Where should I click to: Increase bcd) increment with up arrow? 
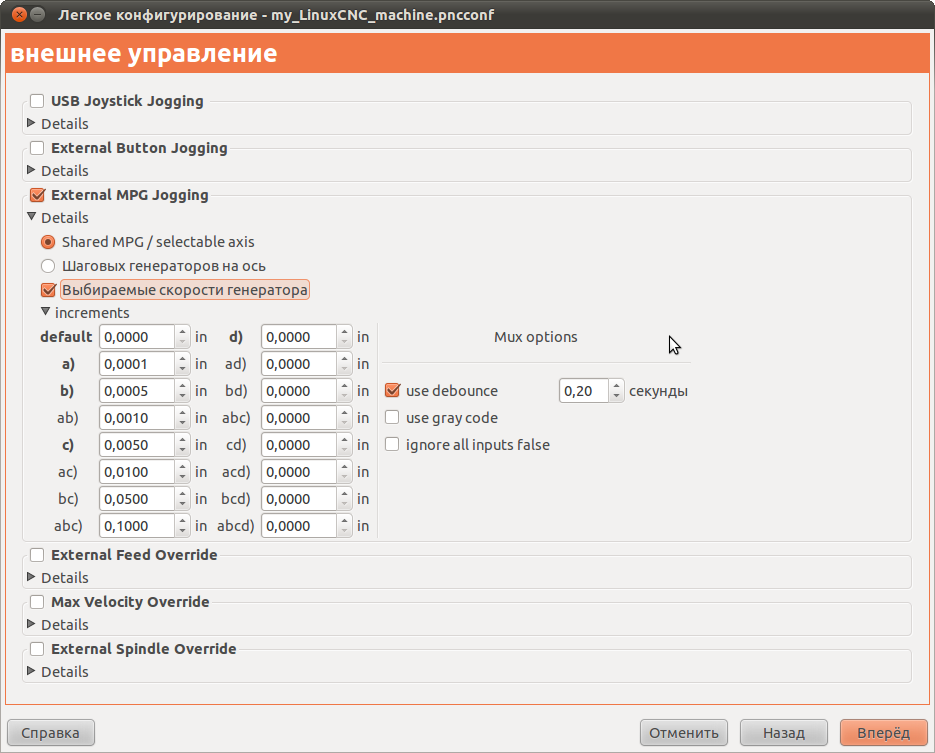(344, 494)
